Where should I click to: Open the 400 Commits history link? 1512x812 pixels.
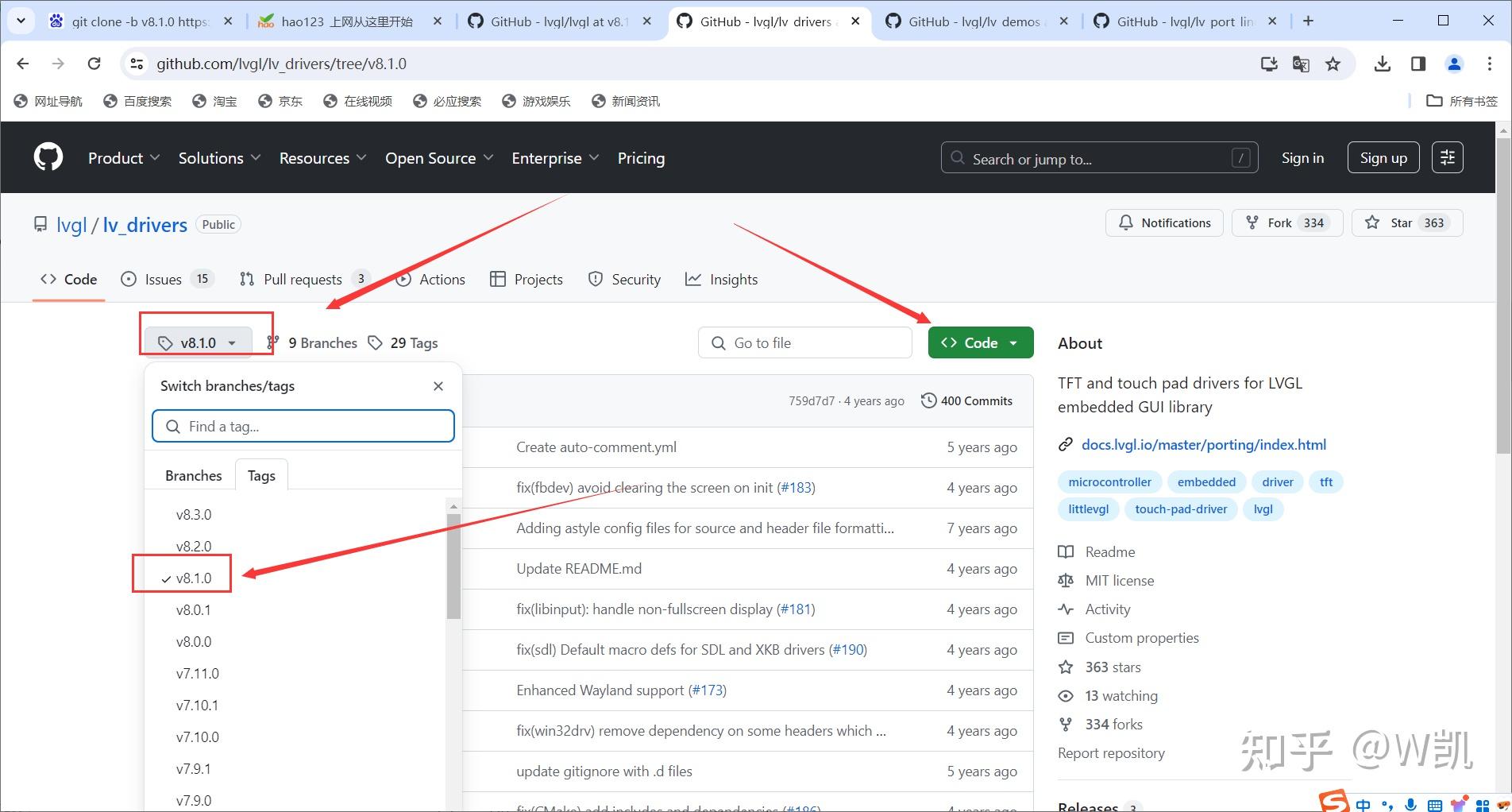[966, 400]
